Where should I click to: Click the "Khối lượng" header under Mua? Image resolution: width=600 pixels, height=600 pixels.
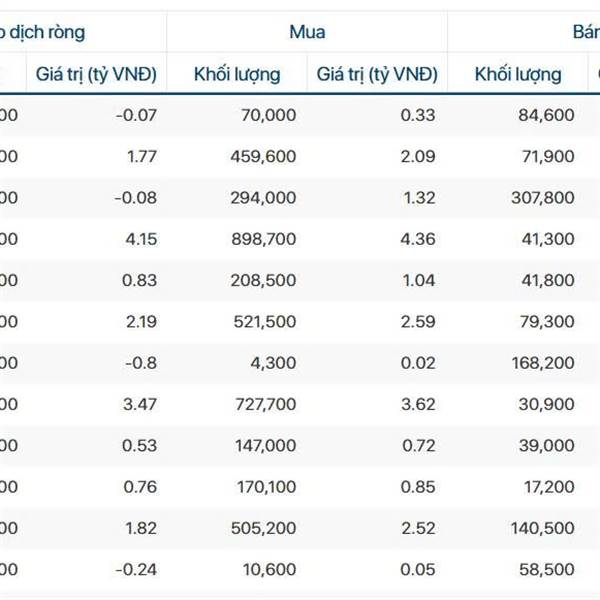(x=237, y=74)
